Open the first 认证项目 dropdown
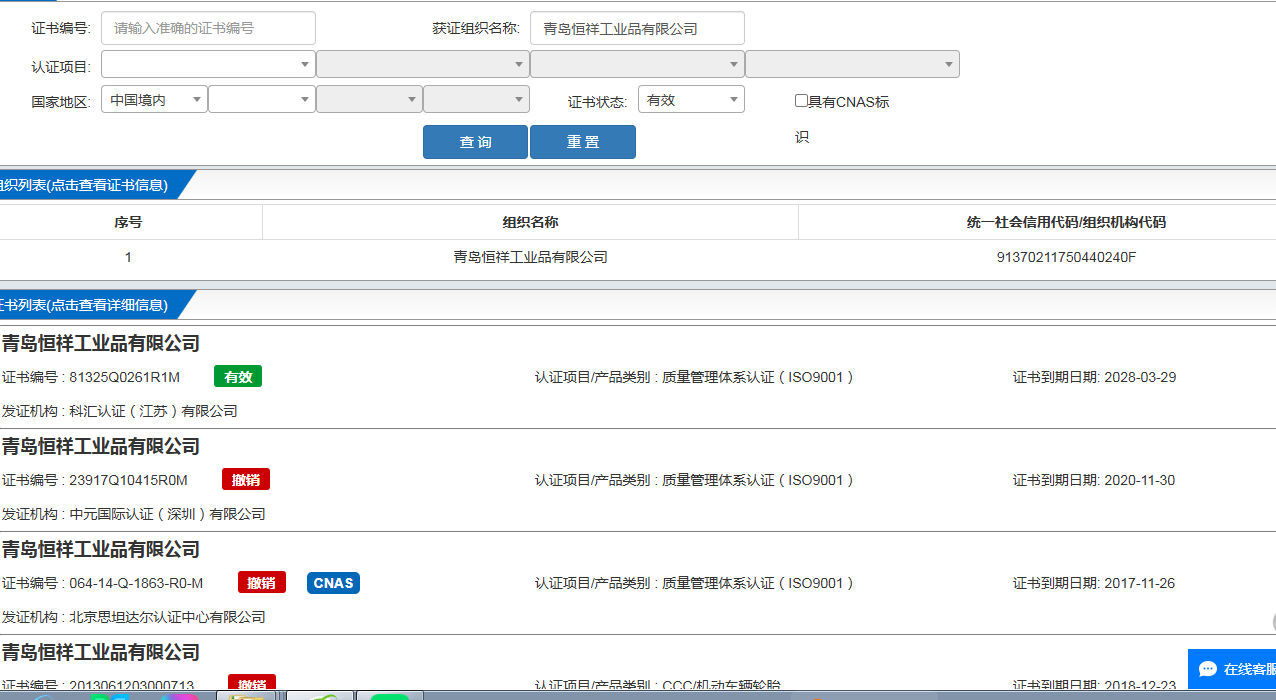 click(208, 64)
